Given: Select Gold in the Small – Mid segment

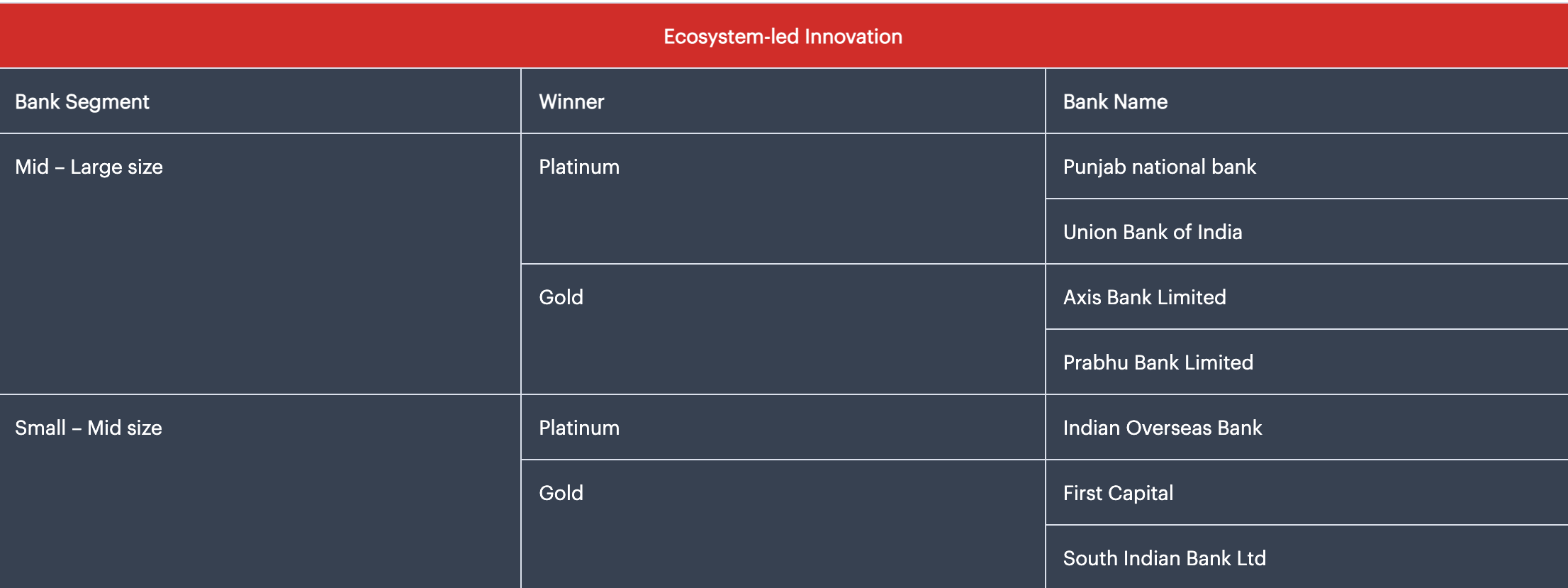Looking at the screenshot, I should click(x=561, y=494).
